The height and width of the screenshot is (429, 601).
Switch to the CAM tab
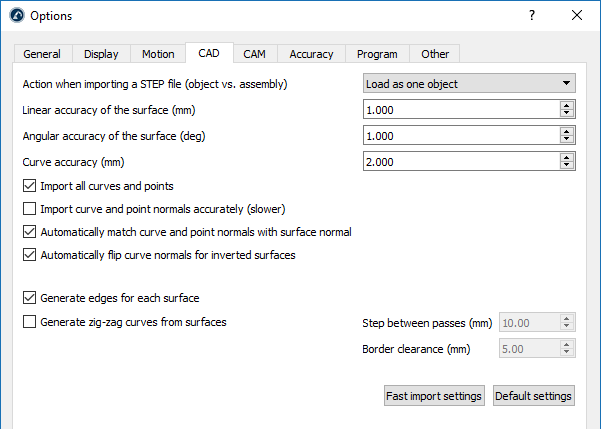pos(254,54)
